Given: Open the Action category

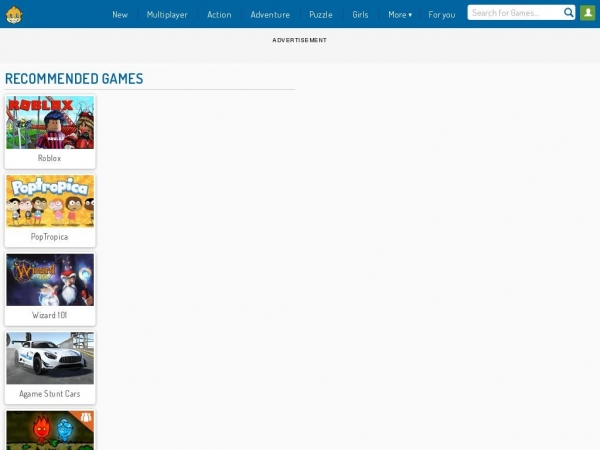Looking at the screenshot, I should pos(219,15).
